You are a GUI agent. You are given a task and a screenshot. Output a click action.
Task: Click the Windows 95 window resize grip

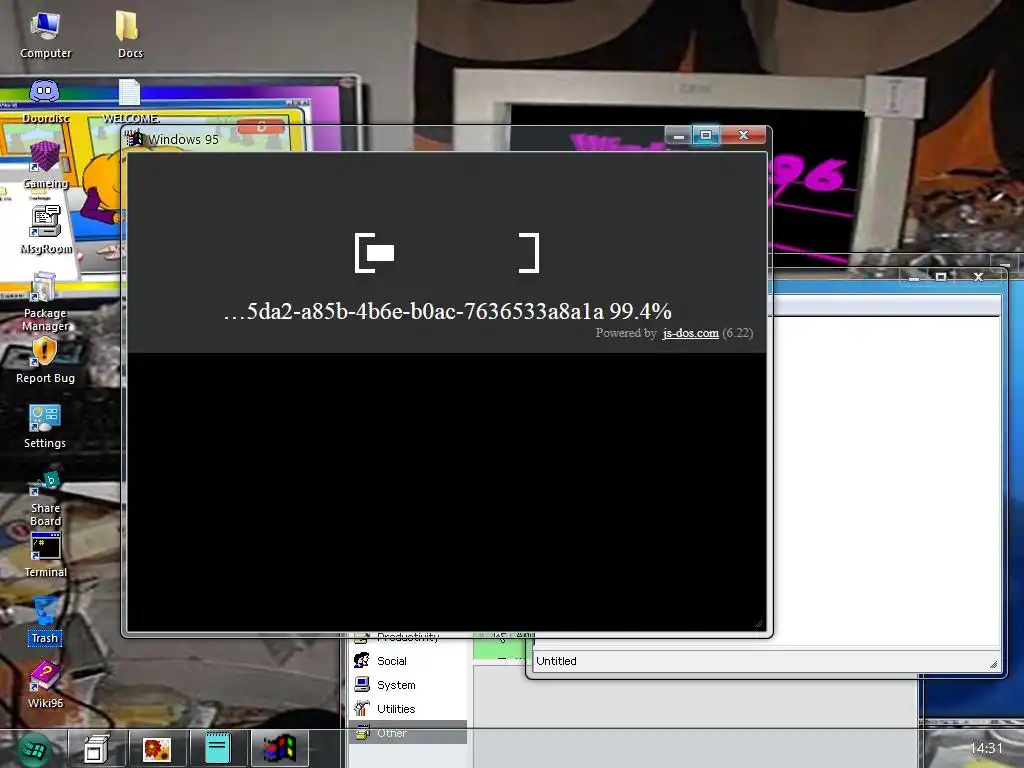tap(758, 624)
